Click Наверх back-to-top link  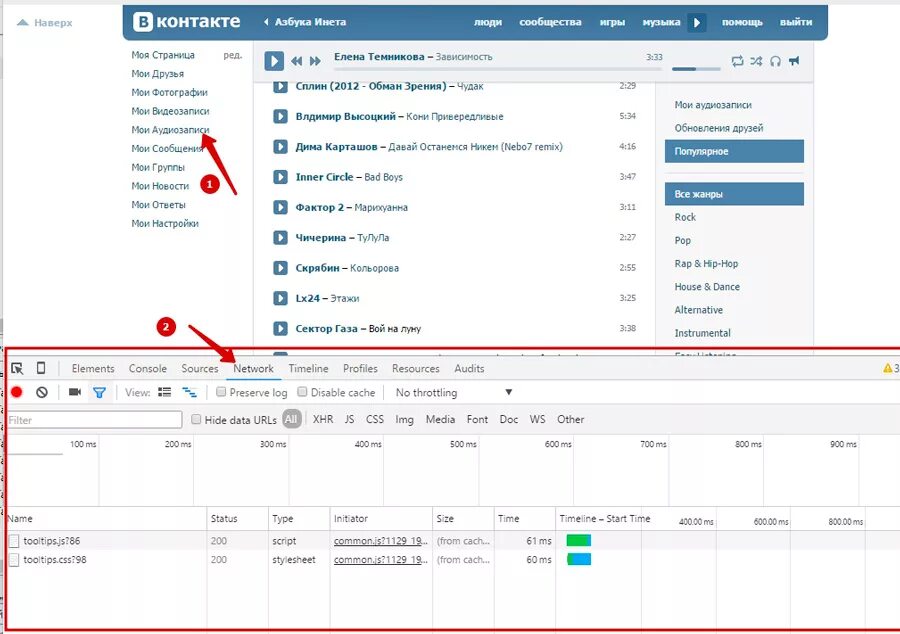coord(45,22)
